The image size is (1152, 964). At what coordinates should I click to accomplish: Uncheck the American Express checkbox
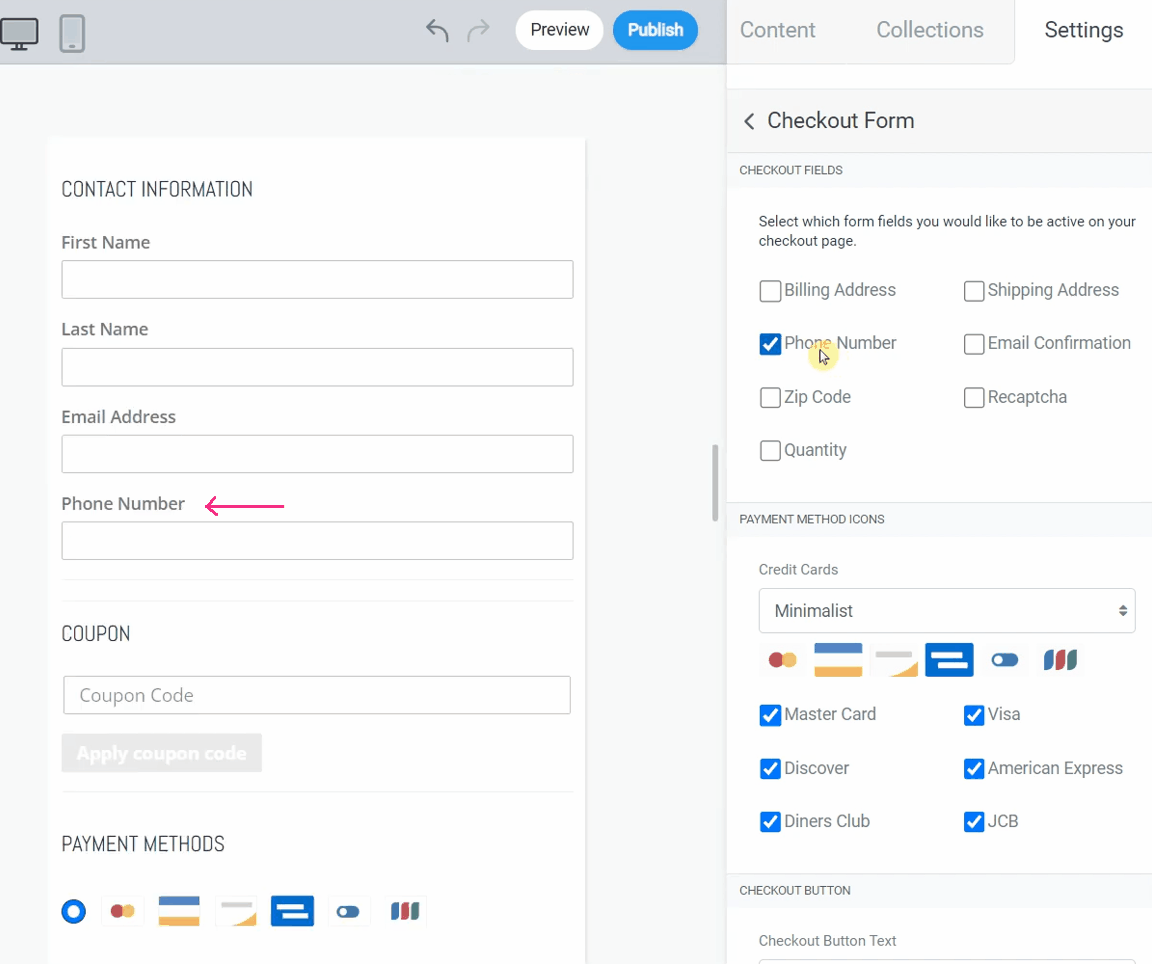coord(973,769)
